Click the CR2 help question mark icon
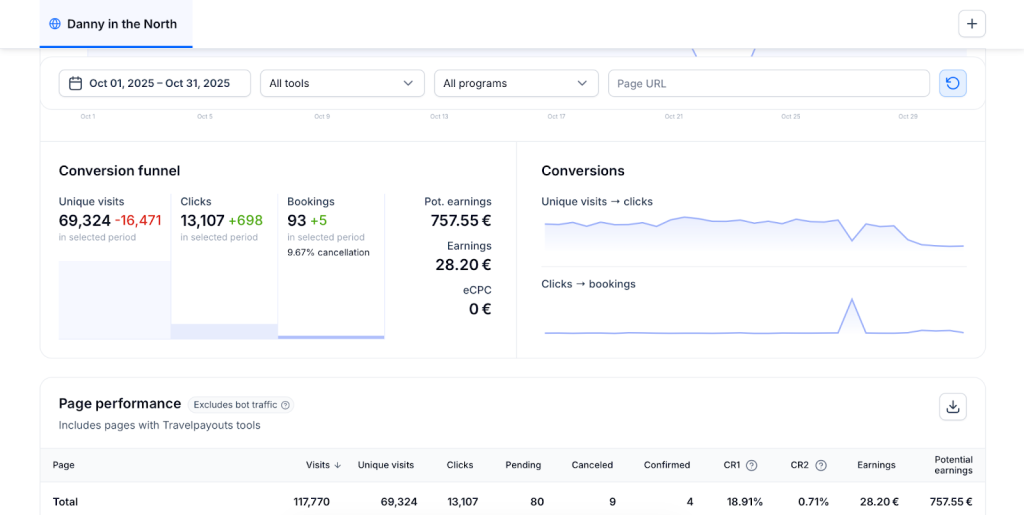 pyautogui.click(x=821, y=465)
